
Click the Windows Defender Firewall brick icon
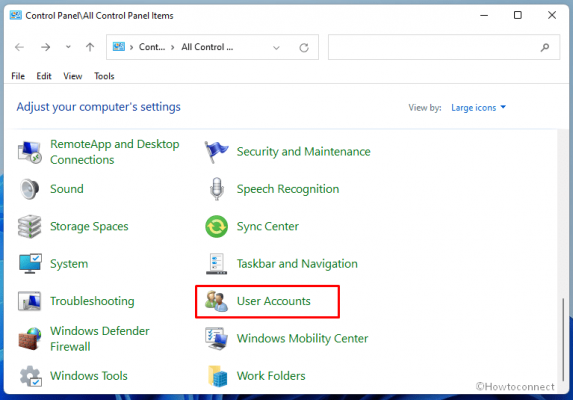point(30,339)
